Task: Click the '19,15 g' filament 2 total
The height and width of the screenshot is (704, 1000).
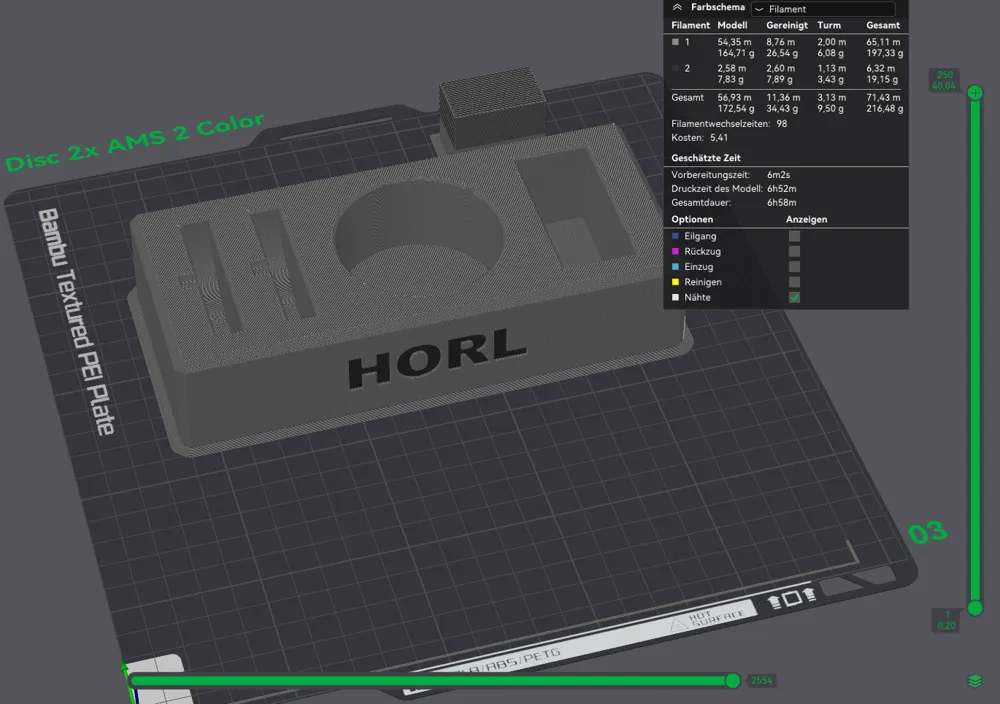Action: (x=882, y=80)
